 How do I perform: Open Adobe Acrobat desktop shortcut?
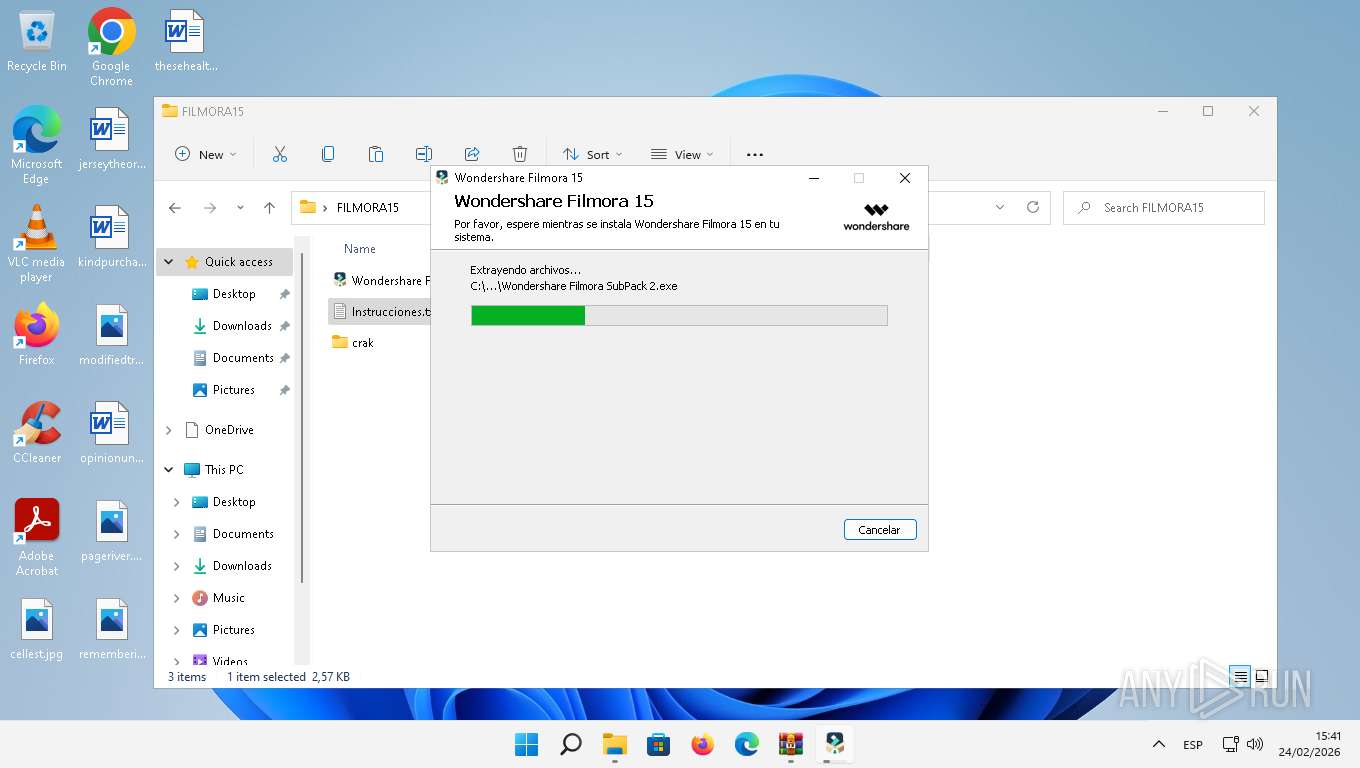(37, 537)
